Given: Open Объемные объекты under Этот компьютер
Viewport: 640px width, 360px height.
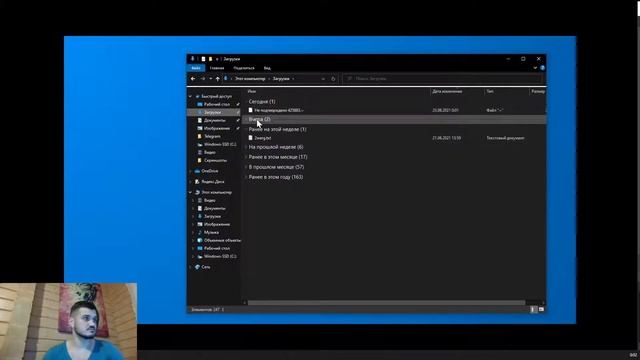Looking at the screenshot, I should [222, 240].
